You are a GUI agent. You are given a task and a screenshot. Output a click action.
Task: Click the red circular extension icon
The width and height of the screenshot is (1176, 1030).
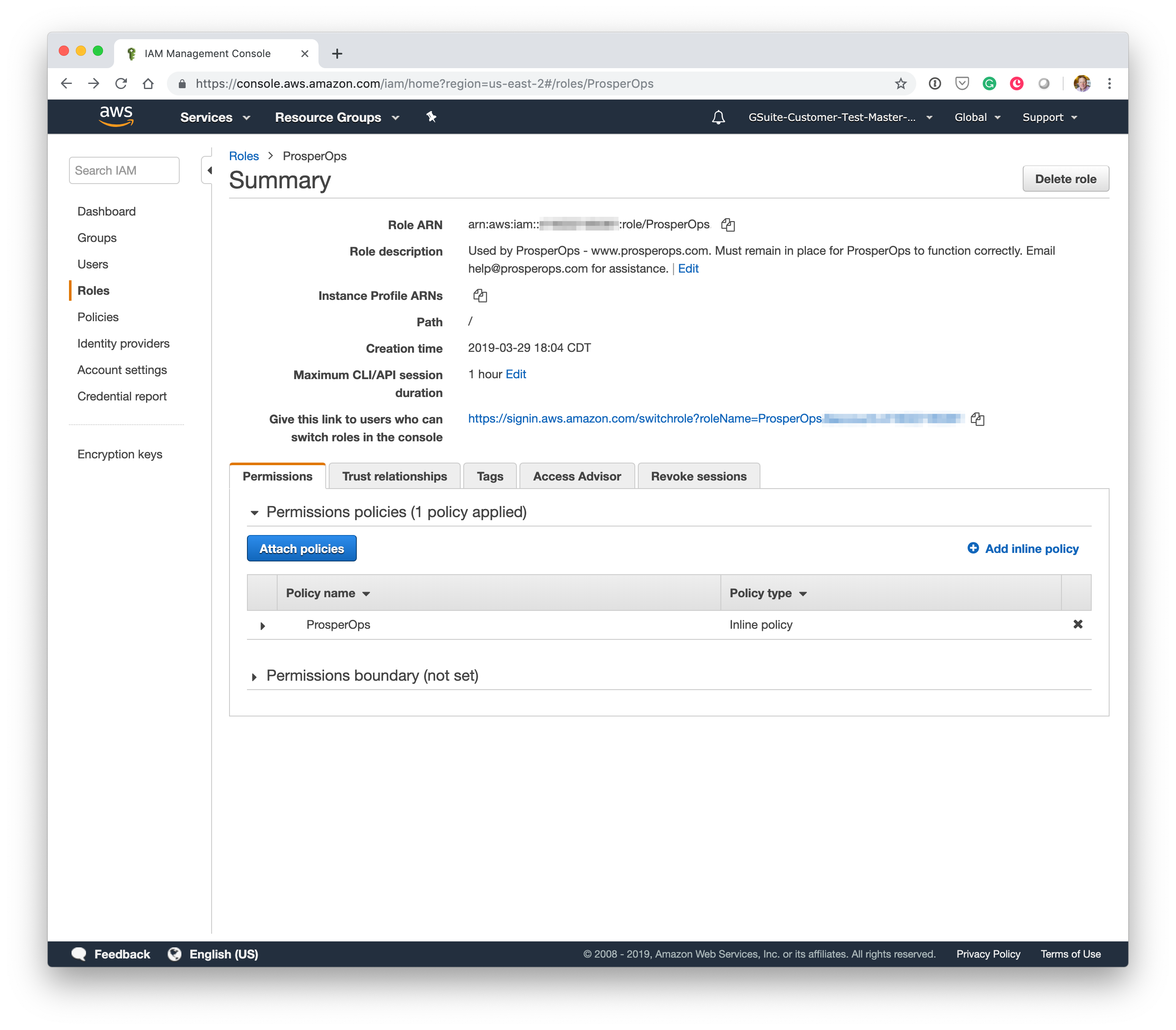[x=1017, y=84]
